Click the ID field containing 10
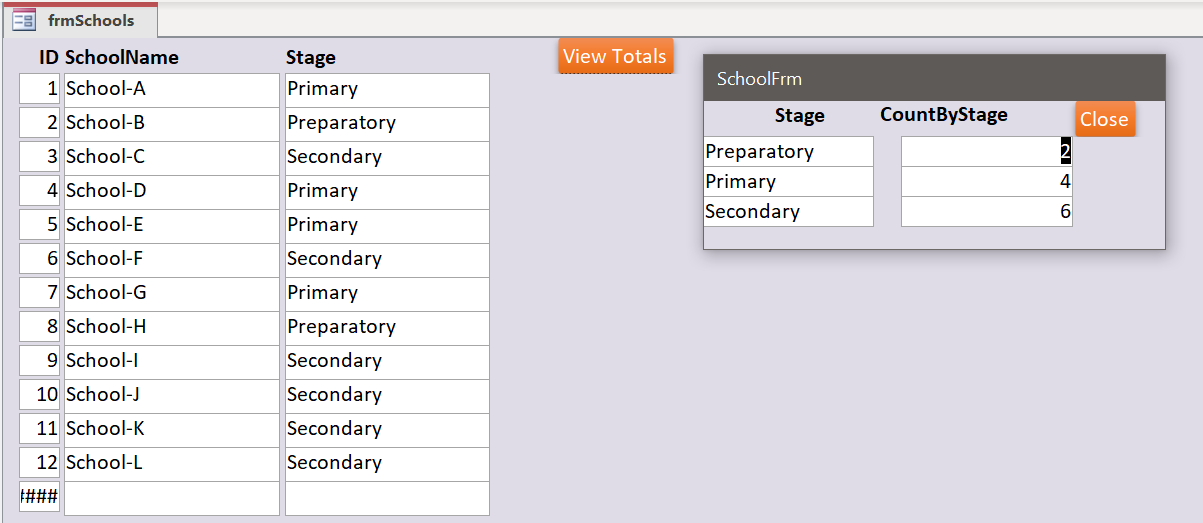Viewport: 1203px width, 523px height. pos(40,395)
